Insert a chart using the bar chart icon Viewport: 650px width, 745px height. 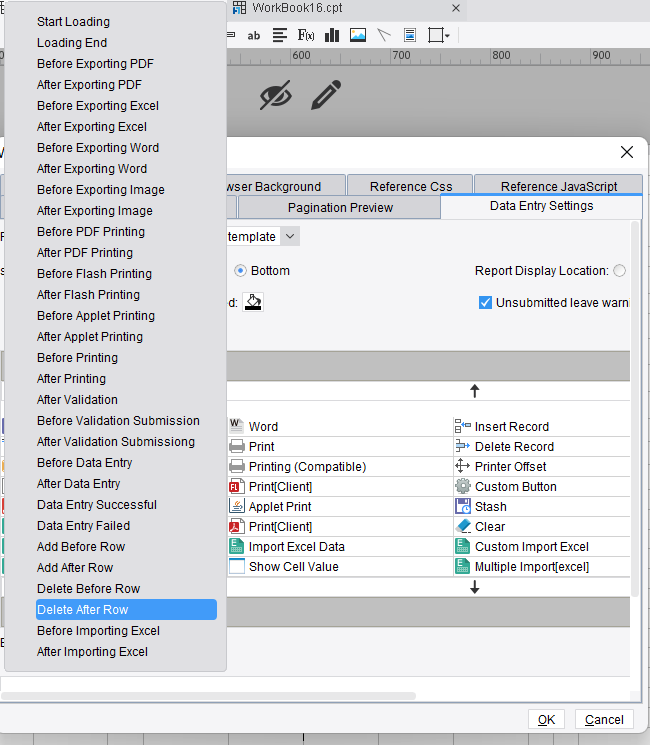click(x=332, y=35)
